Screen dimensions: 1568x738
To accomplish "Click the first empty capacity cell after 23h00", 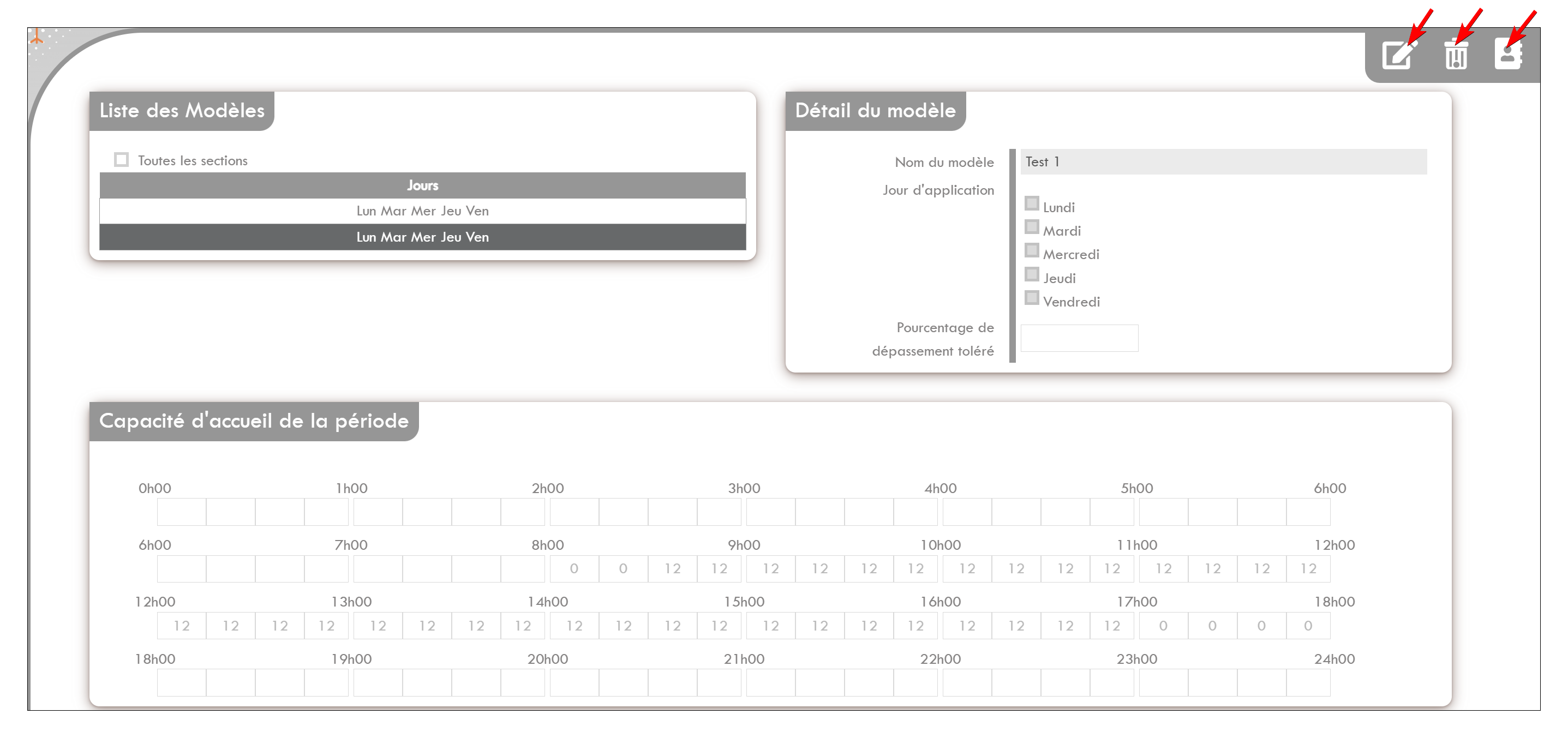I will coord(1163,682).
